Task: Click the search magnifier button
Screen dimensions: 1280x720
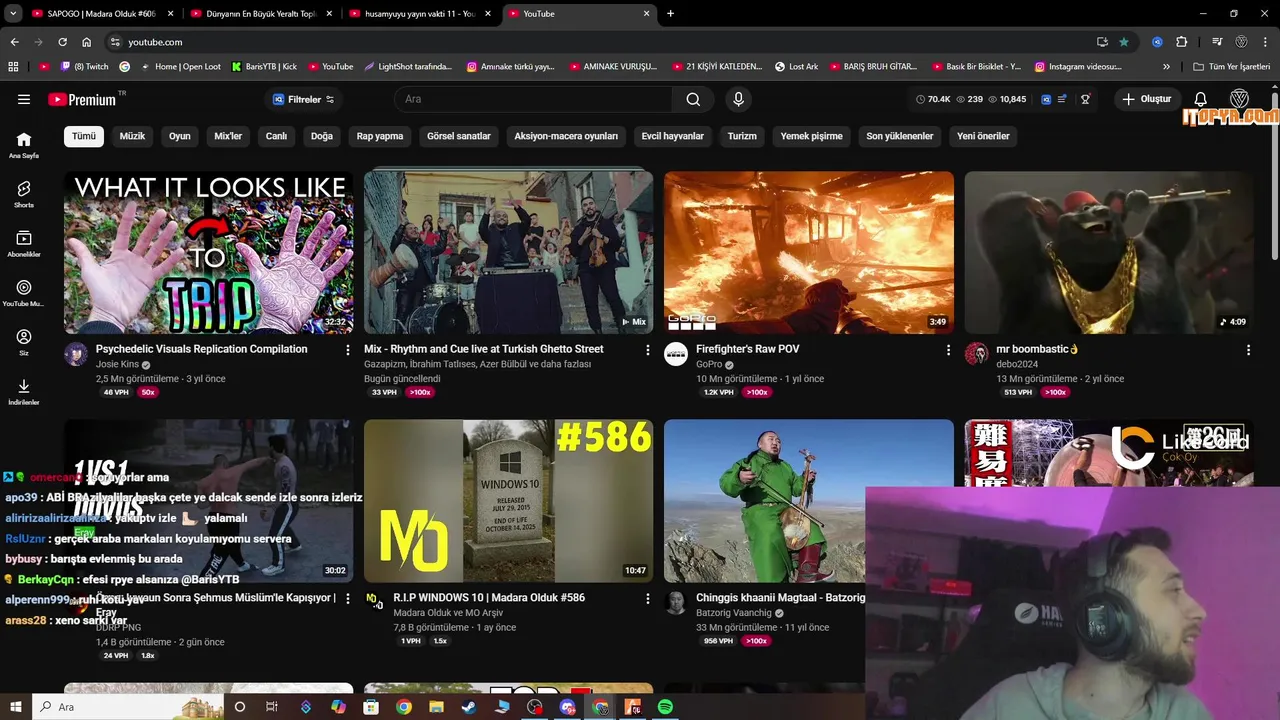Action: [x=693, y=99]
